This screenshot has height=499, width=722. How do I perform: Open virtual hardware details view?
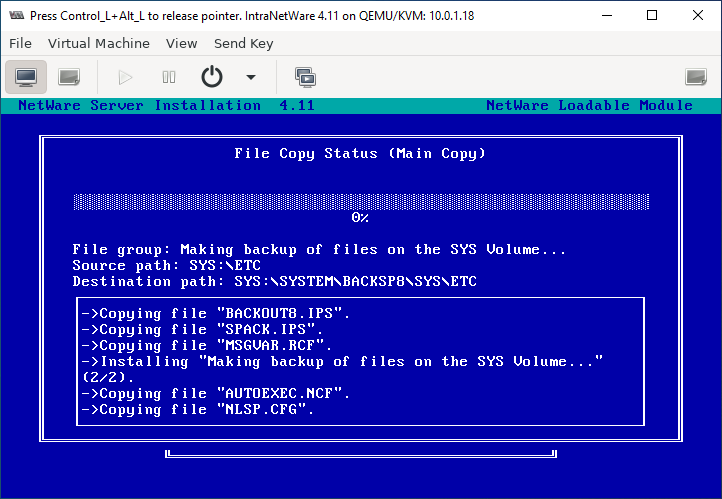click(x=69, y=77)
